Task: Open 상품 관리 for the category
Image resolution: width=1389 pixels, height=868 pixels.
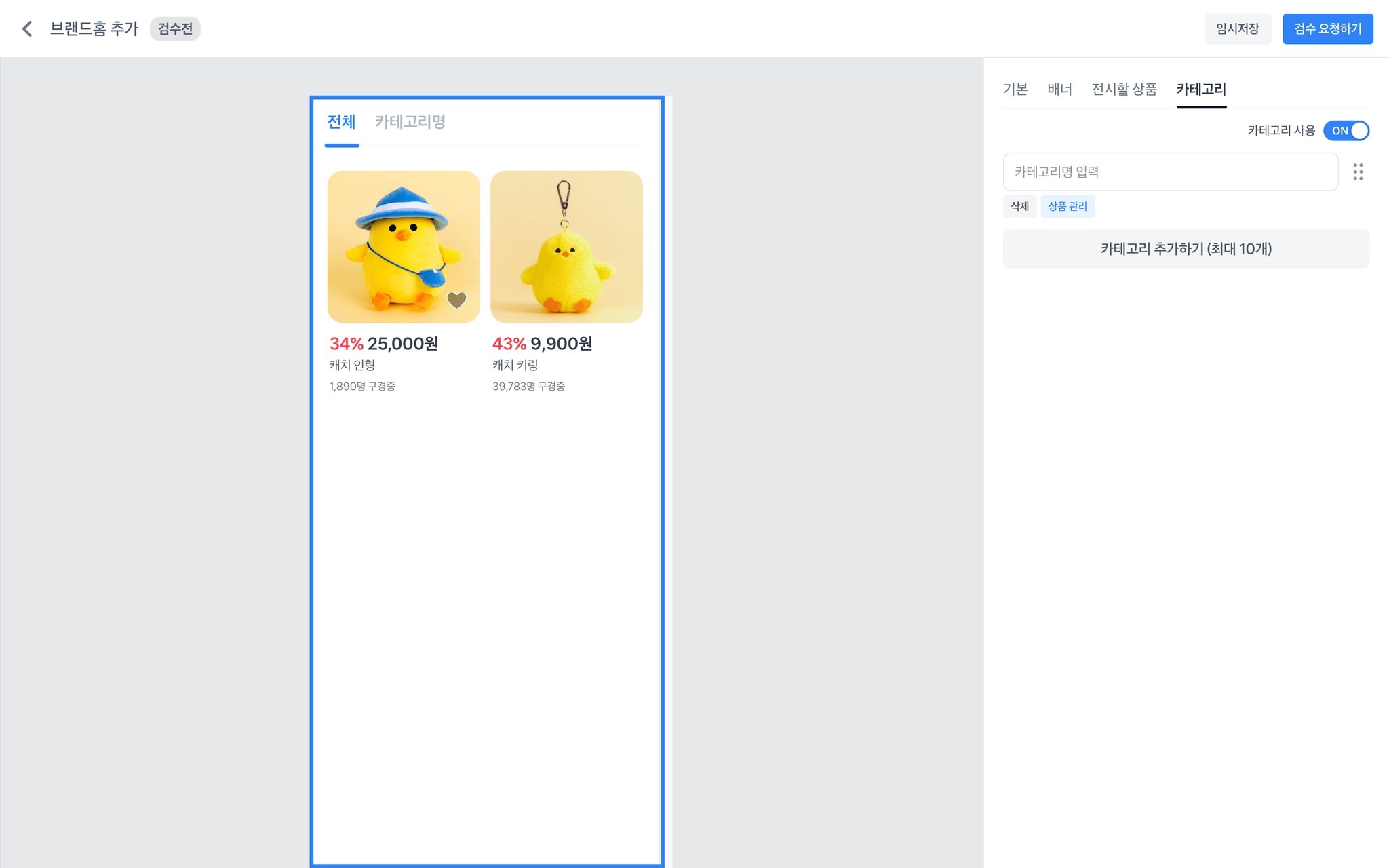Action: [1067, 206]
